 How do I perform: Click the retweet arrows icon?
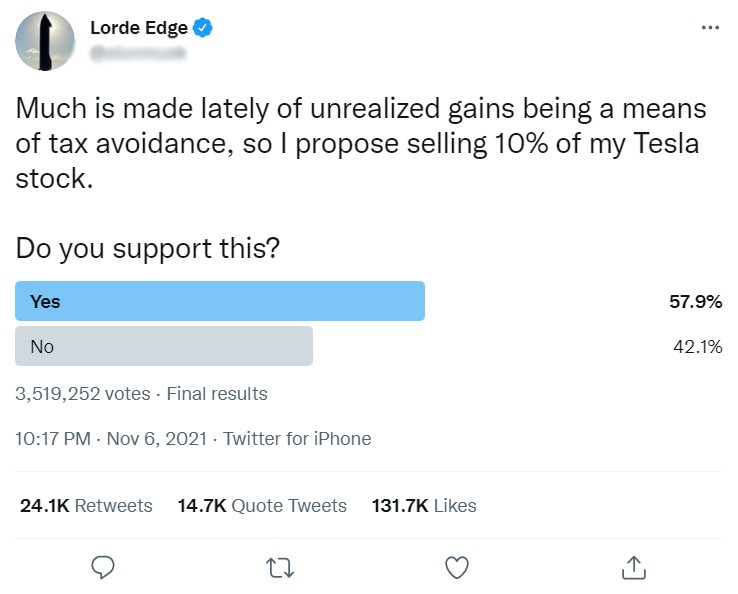click(x=281, y=567)
